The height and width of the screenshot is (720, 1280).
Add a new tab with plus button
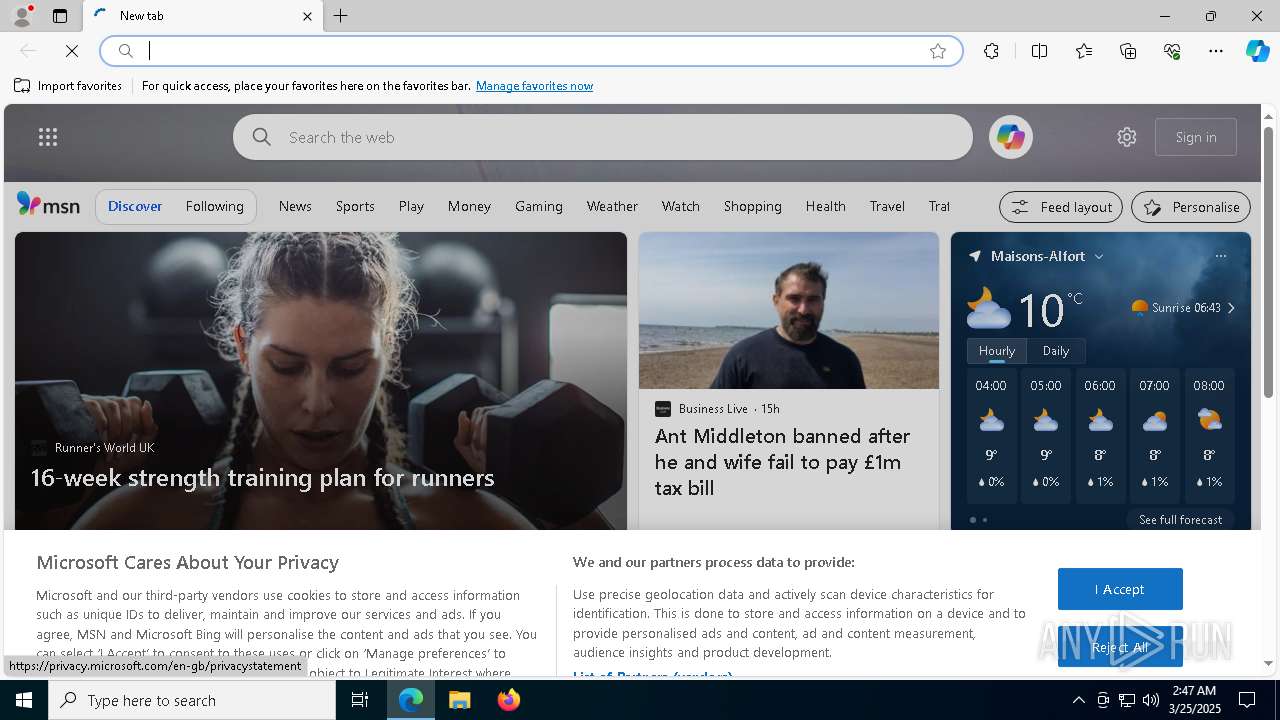341,16
